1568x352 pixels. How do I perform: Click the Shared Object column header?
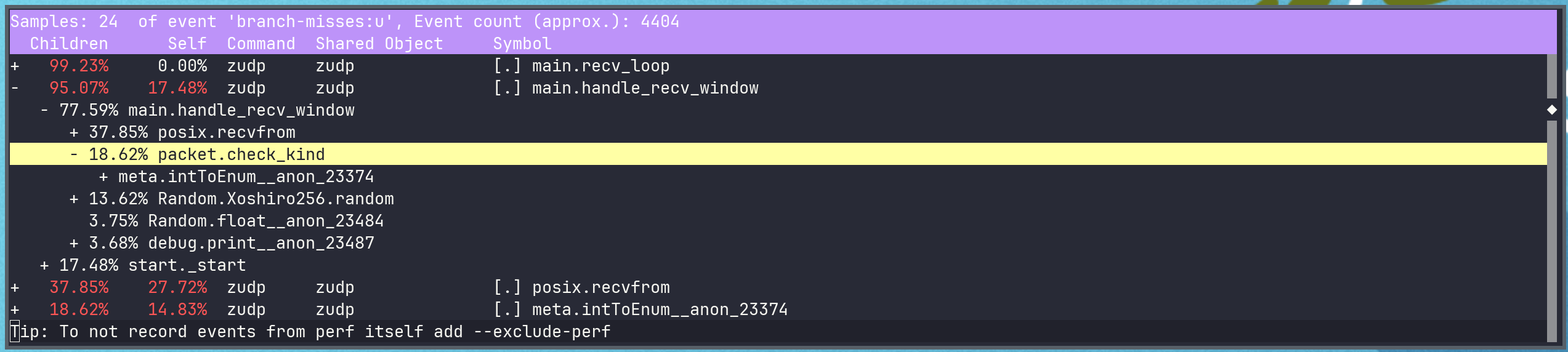(x=379, y=44)
